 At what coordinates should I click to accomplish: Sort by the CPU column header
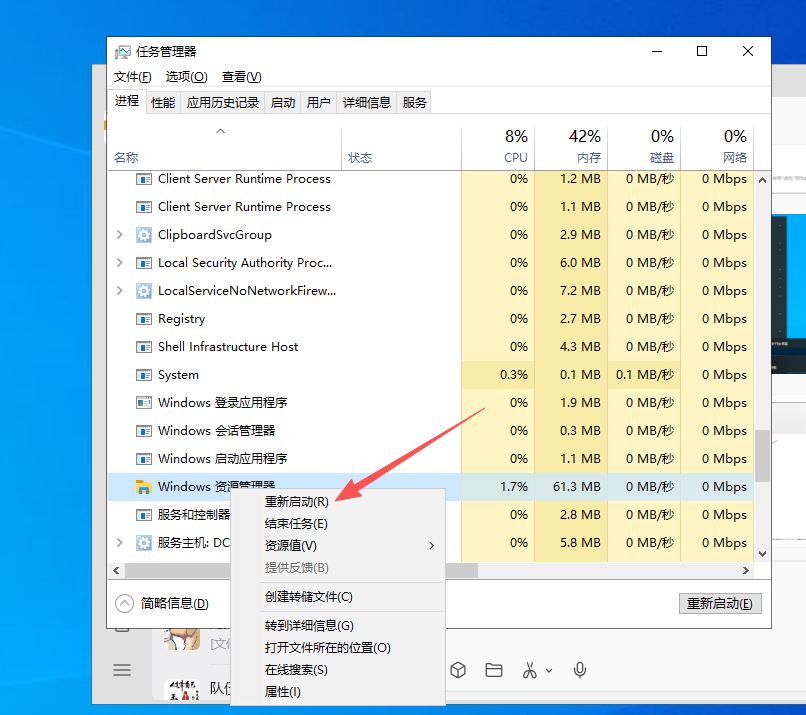coord(498,149)
